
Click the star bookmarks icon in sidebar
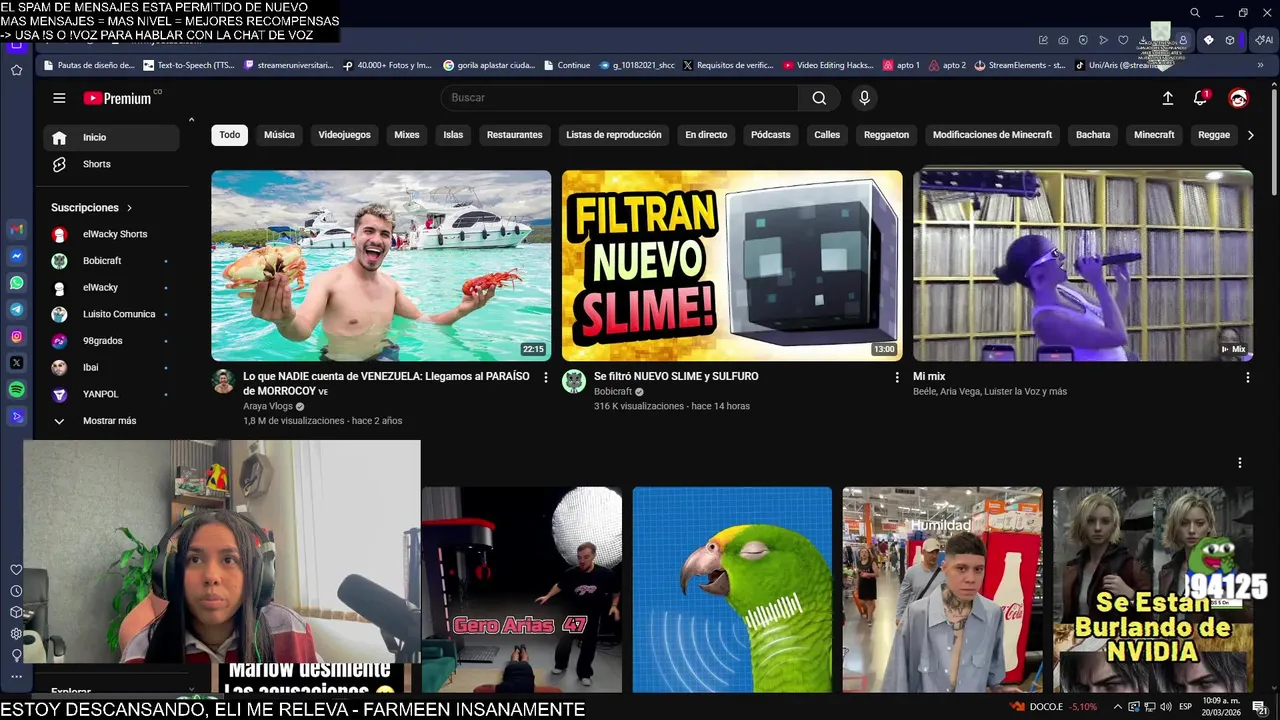16,70
